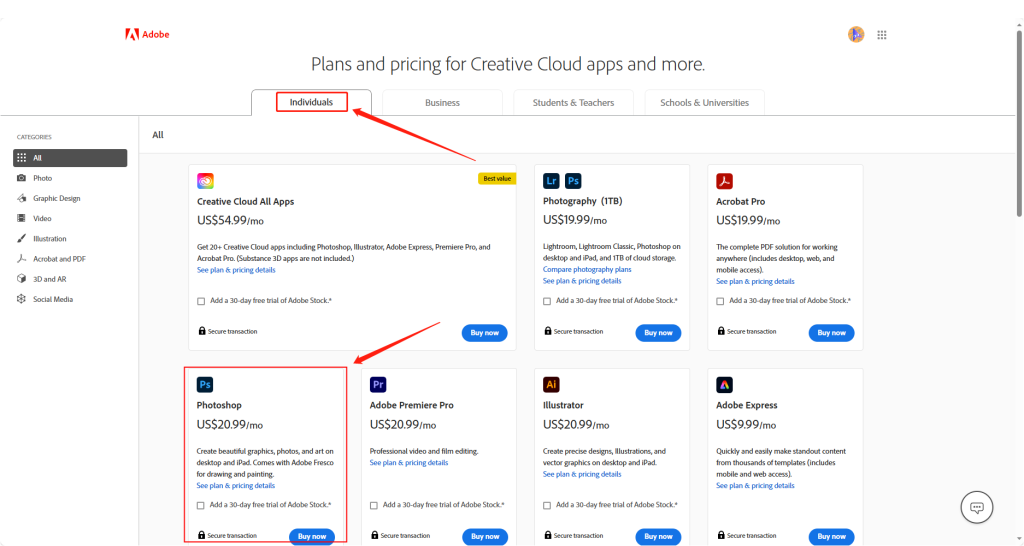Open the user profile avatar

point(856,35)
